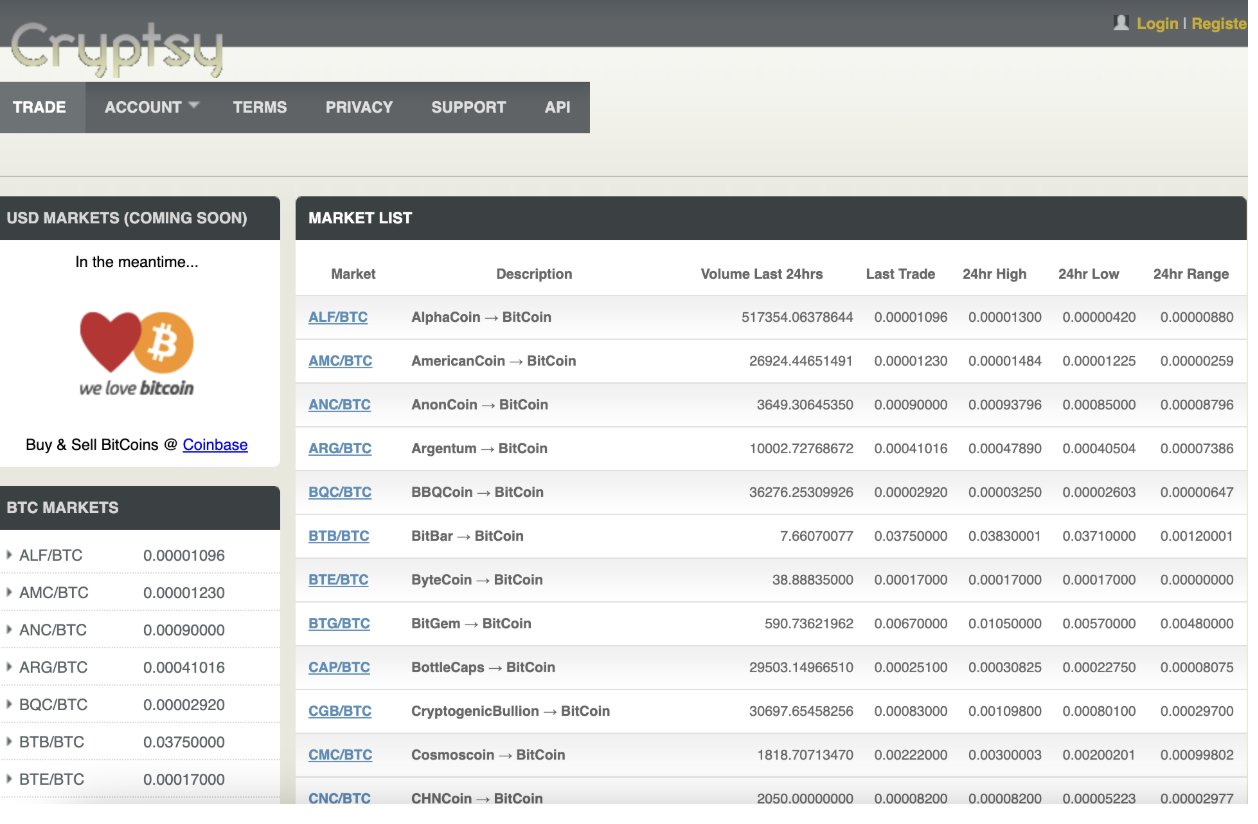This screenshot has width=1258, height=824.
Task: Click volume value 26924.44651491
Action: [x=802, y=361]
